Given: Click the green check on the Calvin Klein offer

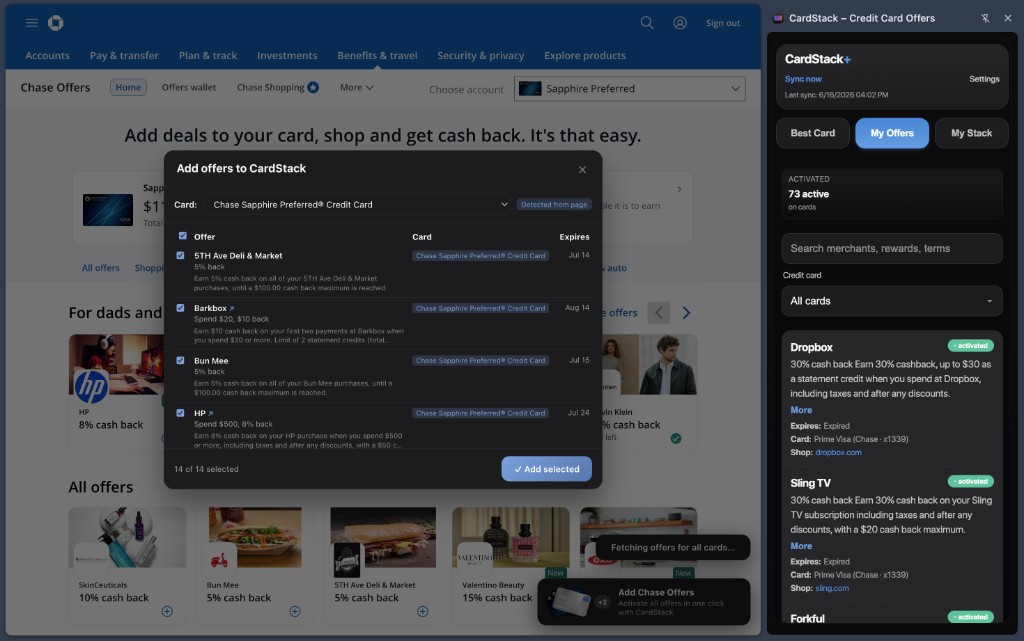Looking at the screenshot, I should (x=676, y=439).
